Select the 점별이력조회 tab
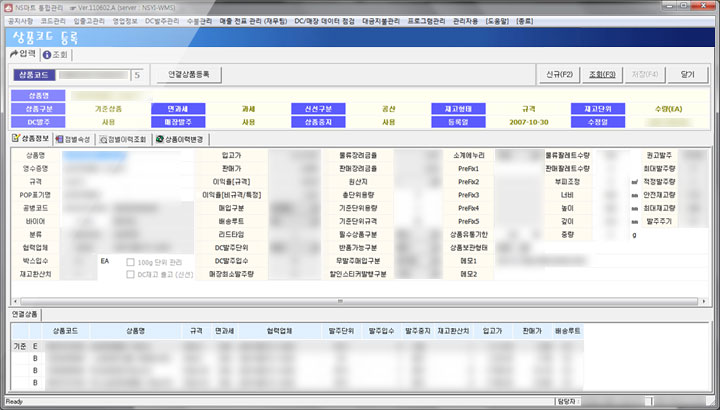The image size is (720, 410). coord(123,139)
